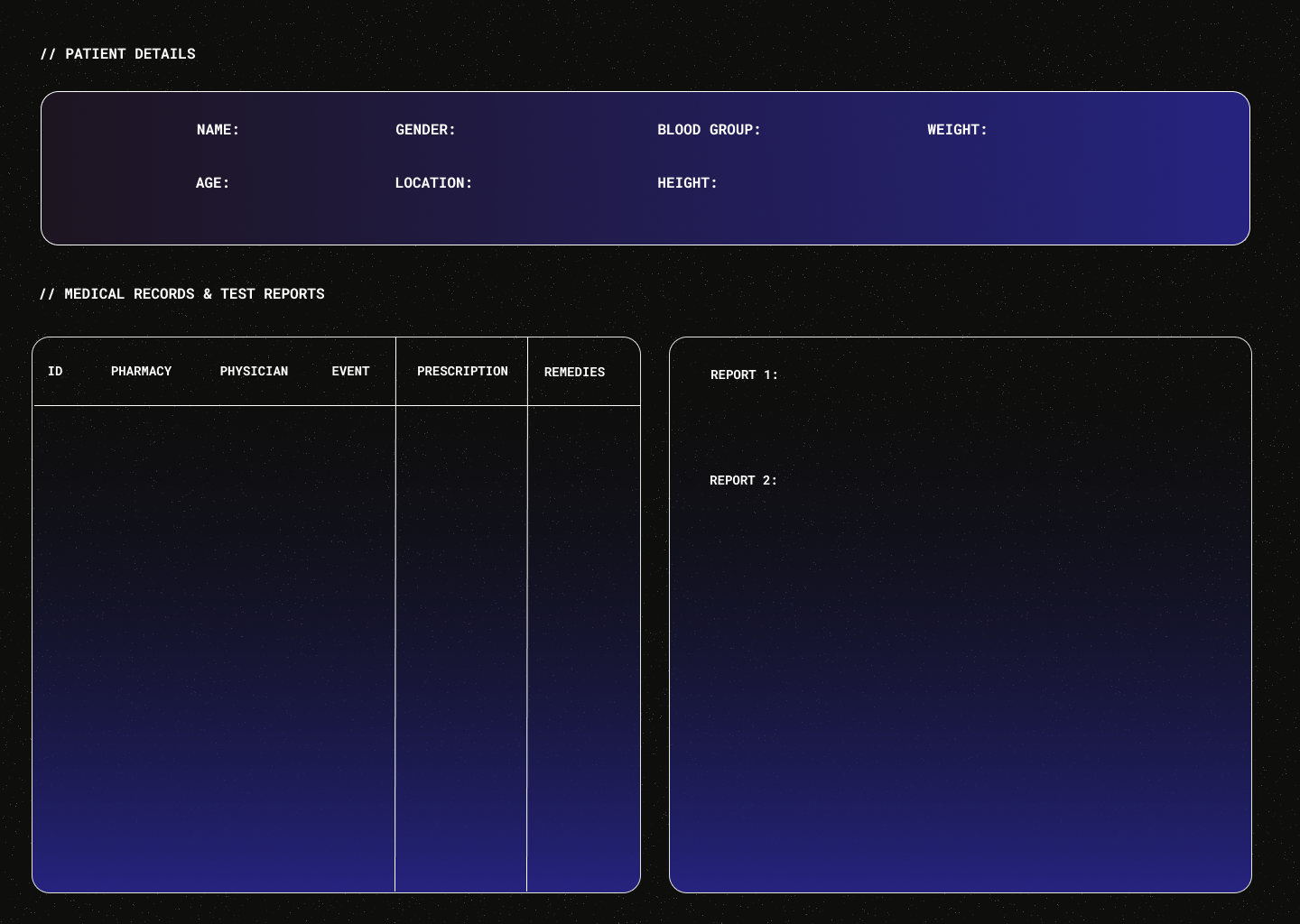The width and height of the screenshot is (1300, 924).
Task: Click the BLOOD GROUP: label
Action: (709, 129)
